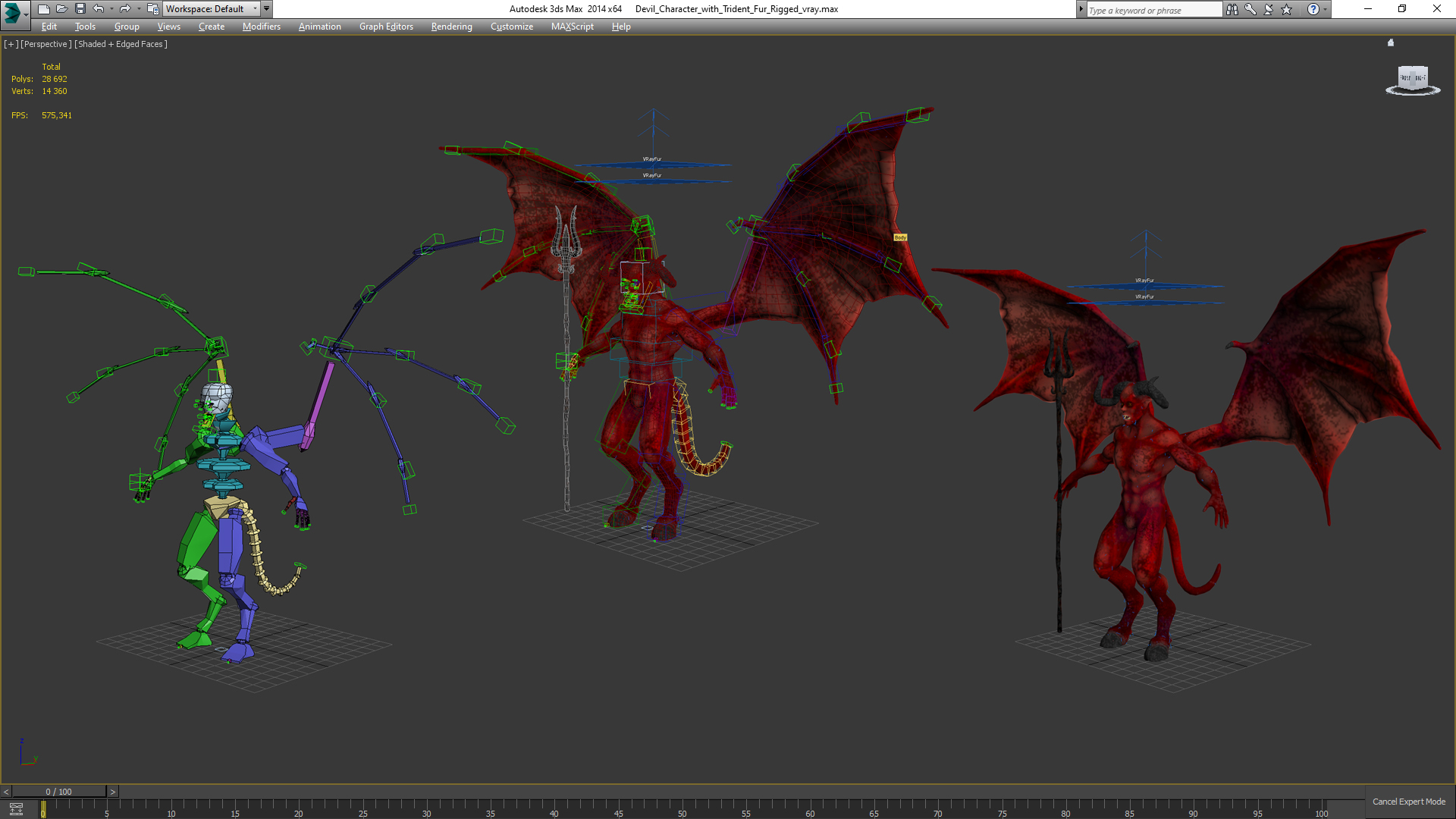This screenshot has height=819, width=1456.
Task: Click the 0 / 100 time slider
Action: coord(59,792)
